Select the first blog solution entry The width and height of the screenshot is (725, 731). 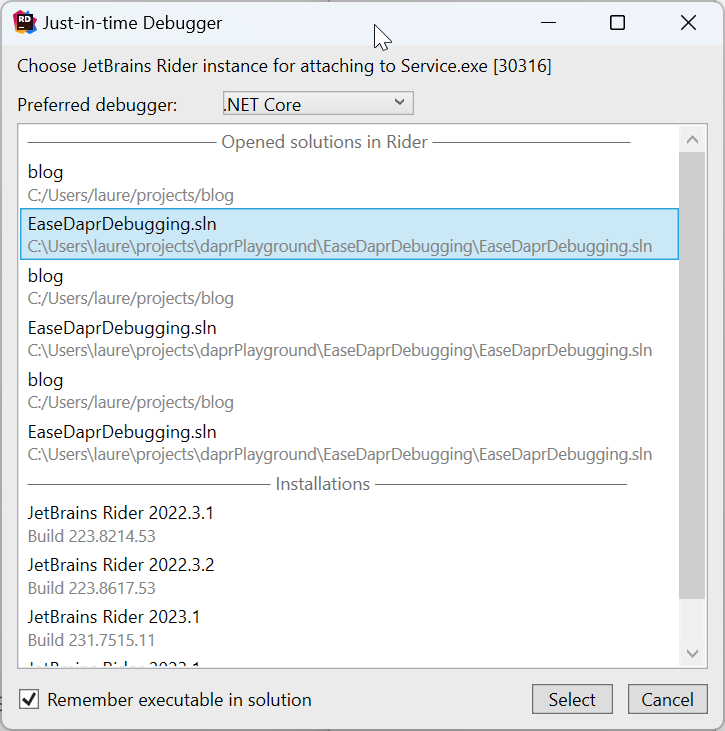click(349, 183)
